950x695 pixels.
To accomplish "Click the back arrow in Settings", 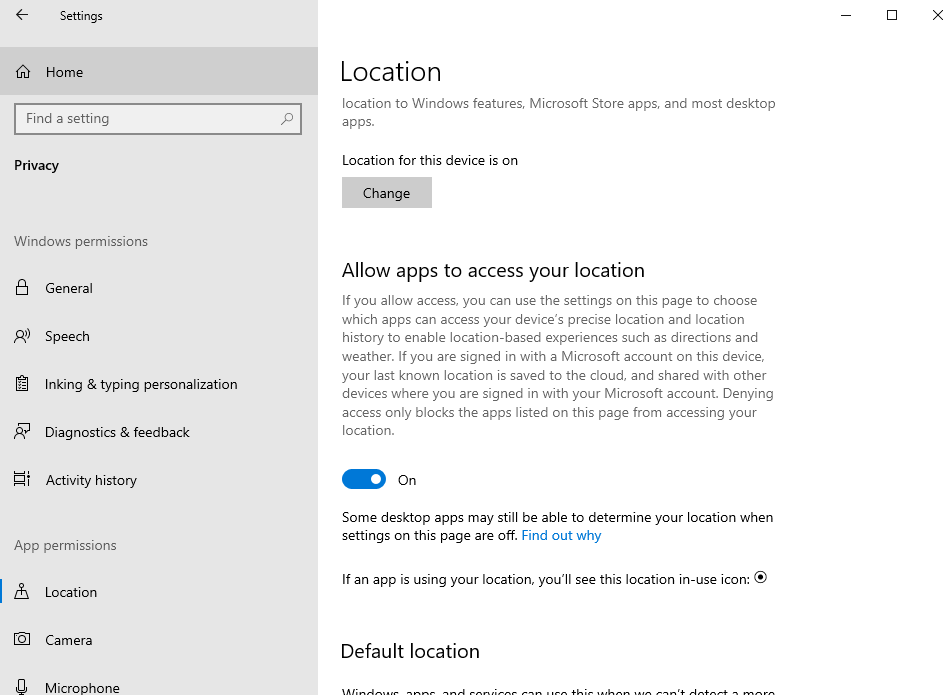I will [22, 15].
